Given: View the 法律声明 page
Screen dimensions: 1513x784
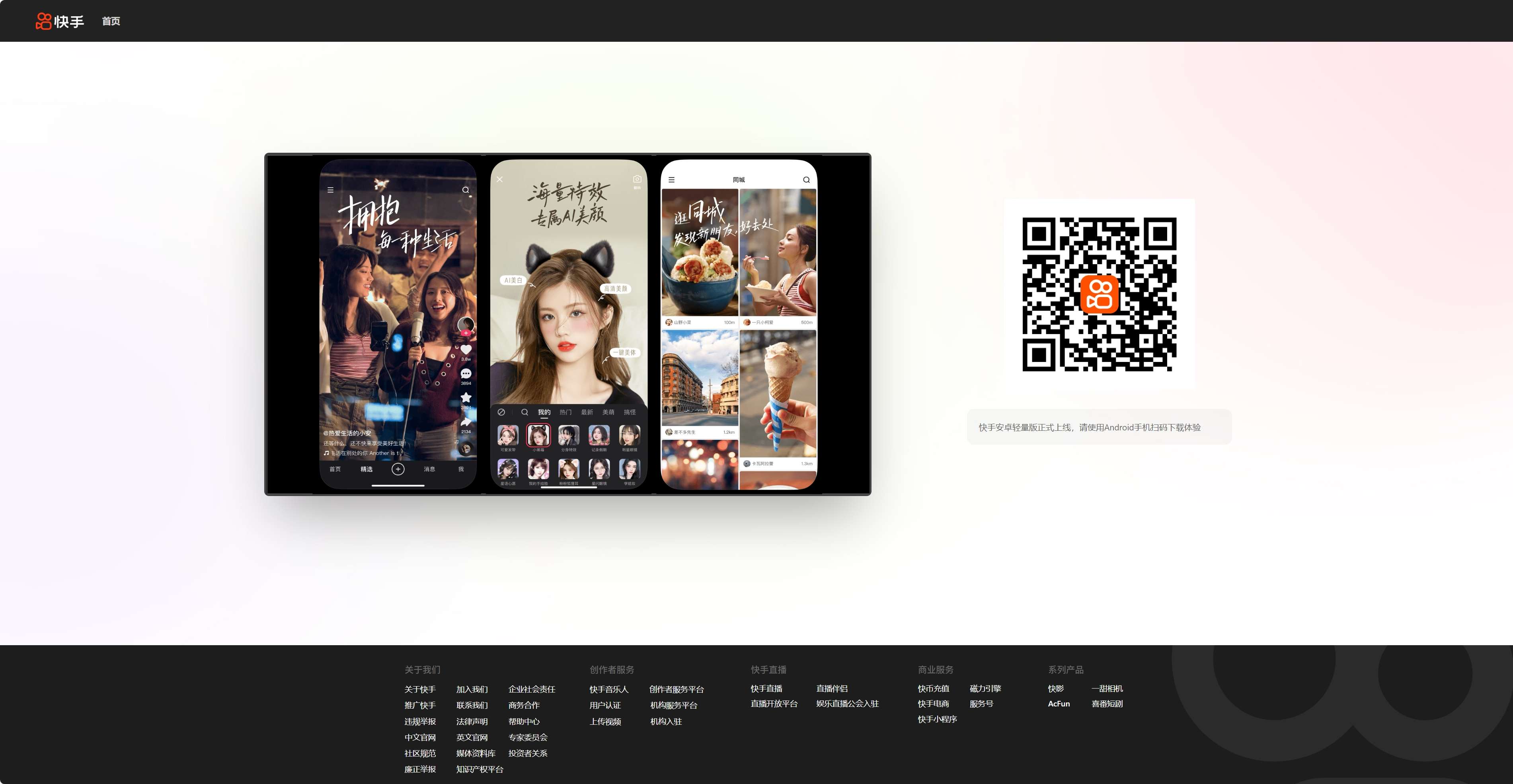Looking at the screenshot, I should click(x=472, y=722).
